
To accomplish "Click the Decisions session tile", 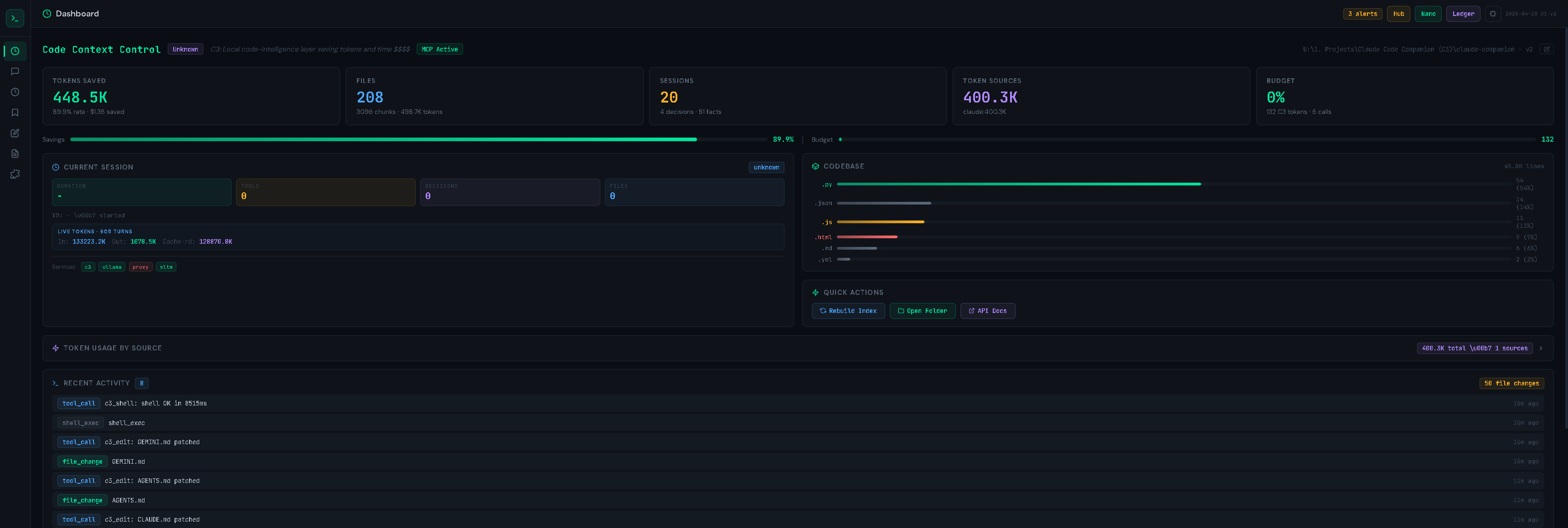I will tap(510, 192).
